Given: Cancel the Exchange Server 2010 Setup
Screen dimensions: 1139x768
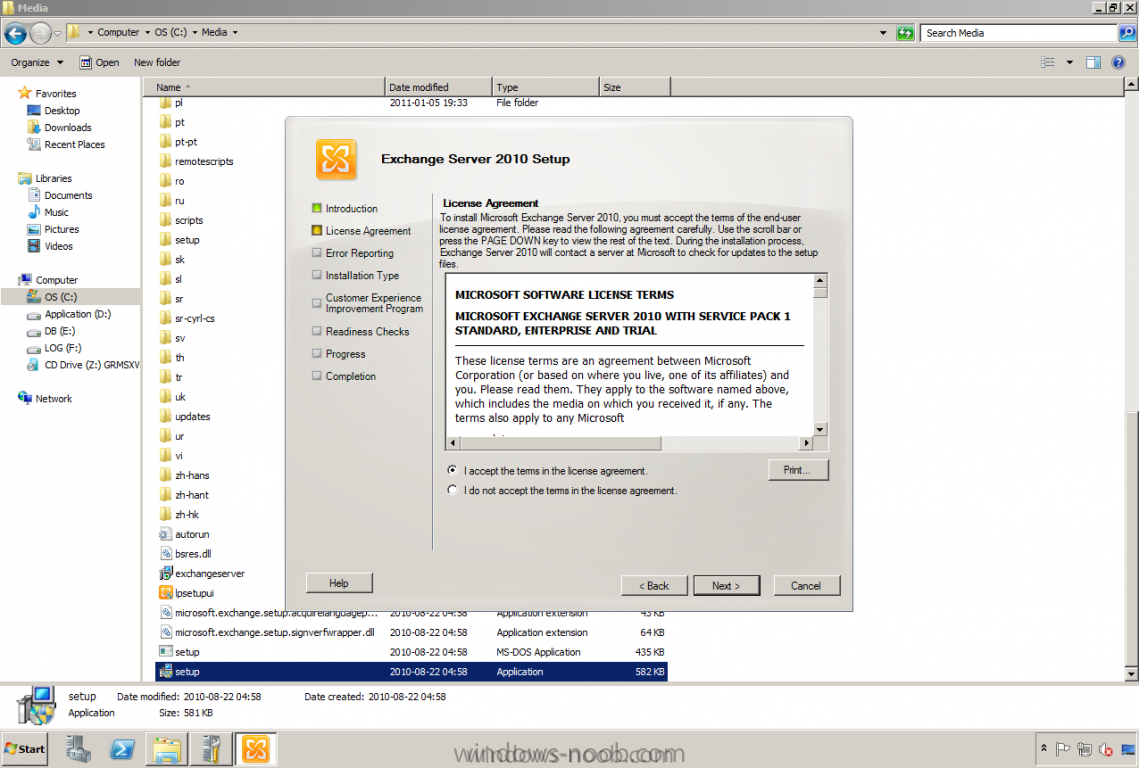Looking at the screenshot, I should (x=806, y=586).
